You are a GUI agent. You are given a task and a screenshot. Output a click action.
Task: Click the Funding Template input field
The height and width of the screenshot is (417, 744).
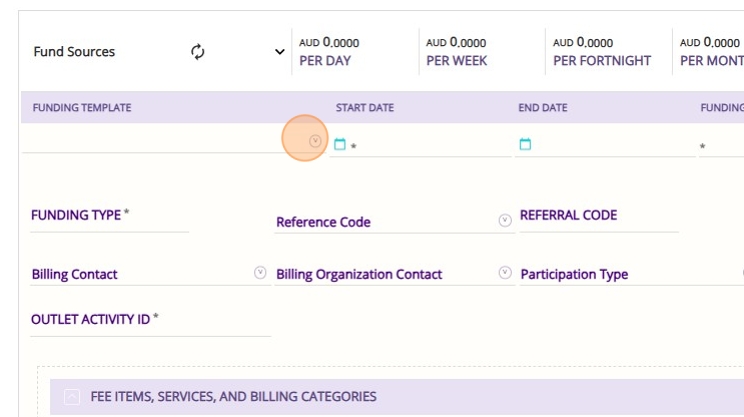coord(160,142)
